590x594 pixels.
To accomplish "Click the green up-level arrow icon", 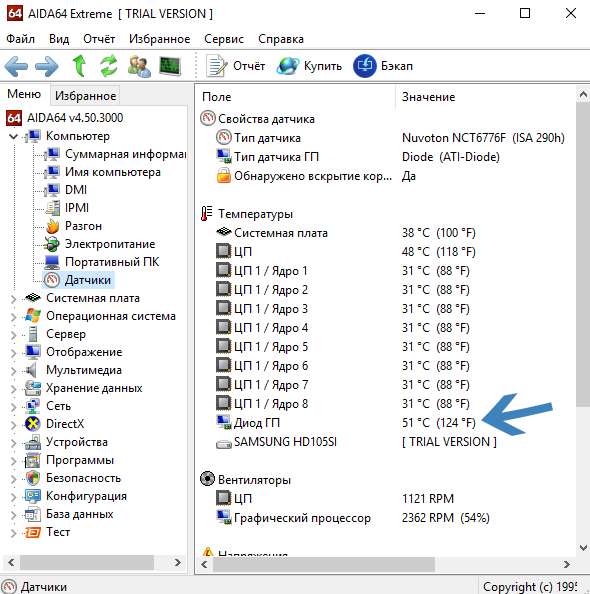I will click(x=79, y=66).
